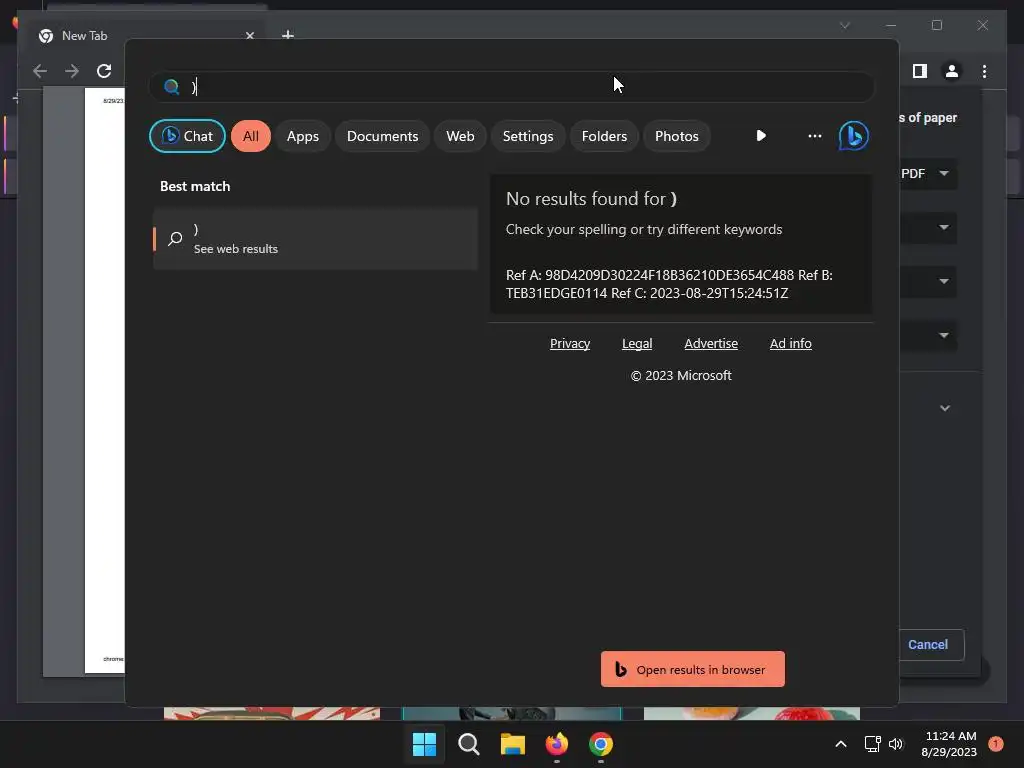Filter search results by Documents
Viewport: 1024px width, 768px height.
(x=383, y=136)
